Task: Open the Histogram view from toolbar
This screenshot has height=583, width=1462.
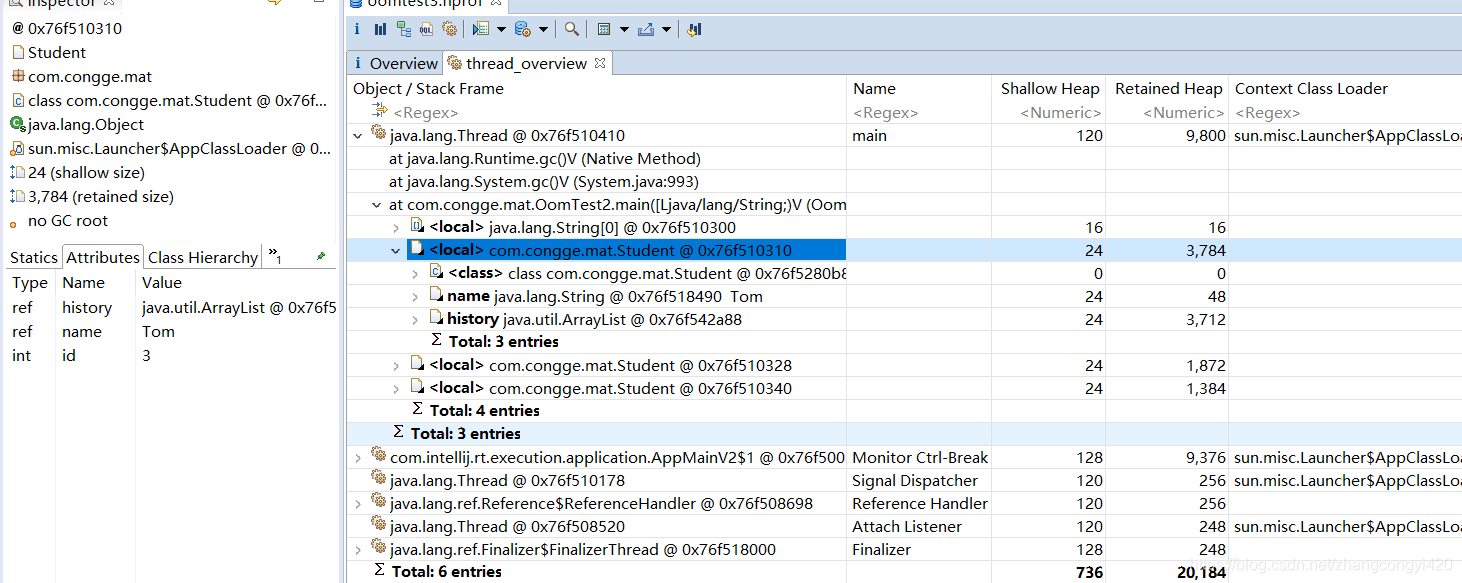Action: 380,30
